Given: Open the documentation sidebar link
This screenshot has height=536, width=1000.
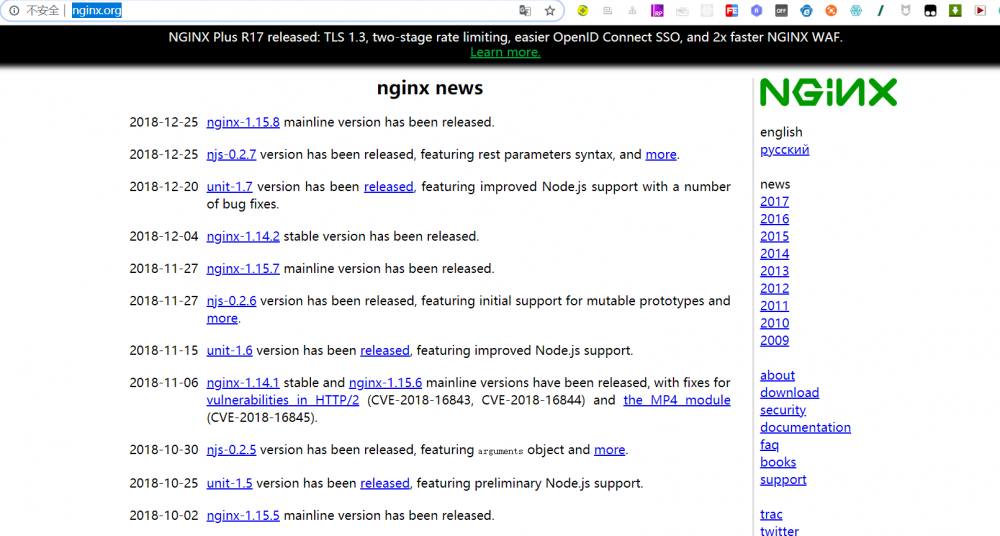Looking at the screenshot, I should (x=805, y=428).
